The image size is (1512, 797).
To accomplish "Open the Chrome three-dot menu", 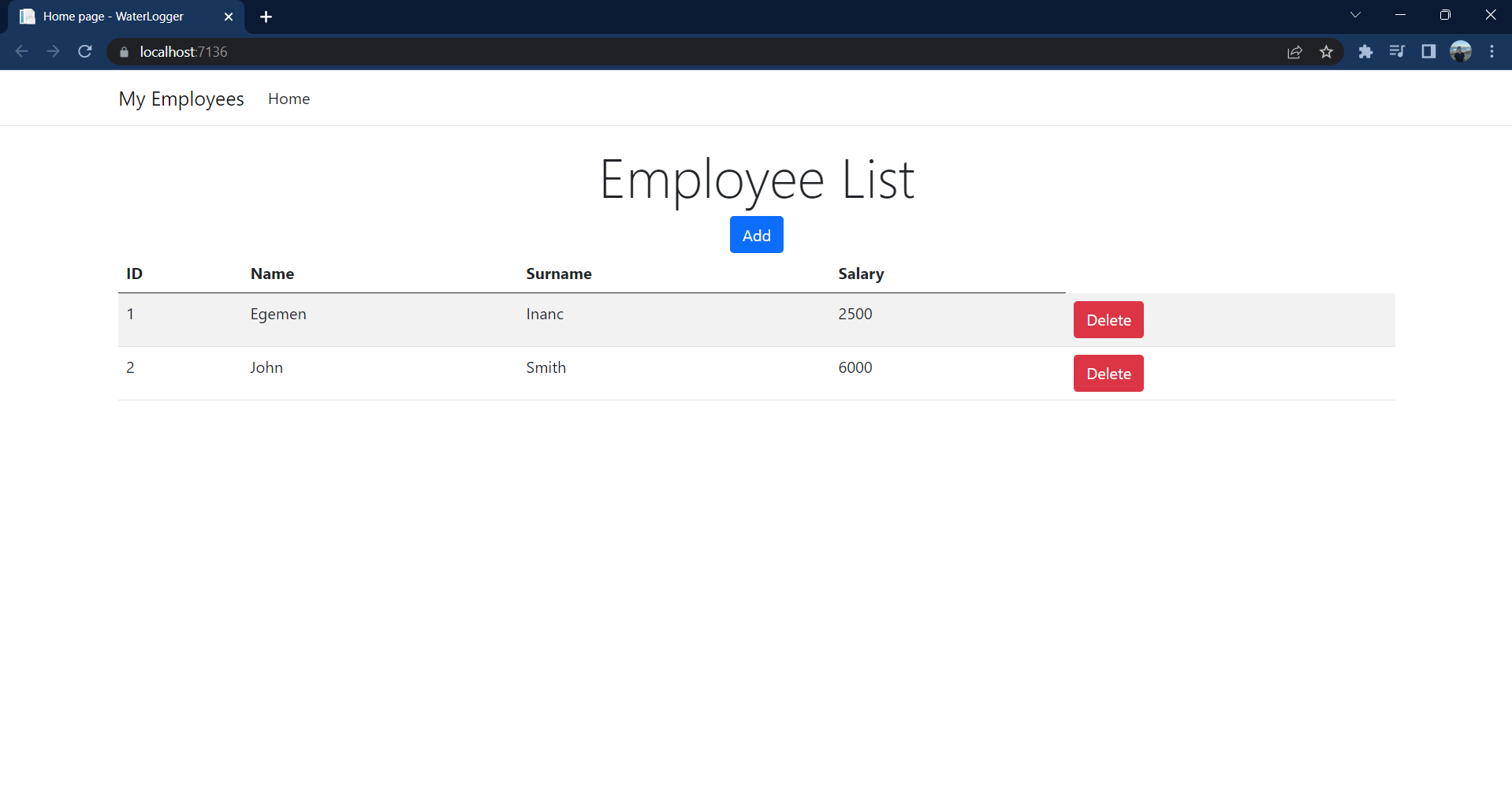I will [x=1492, y=51].
